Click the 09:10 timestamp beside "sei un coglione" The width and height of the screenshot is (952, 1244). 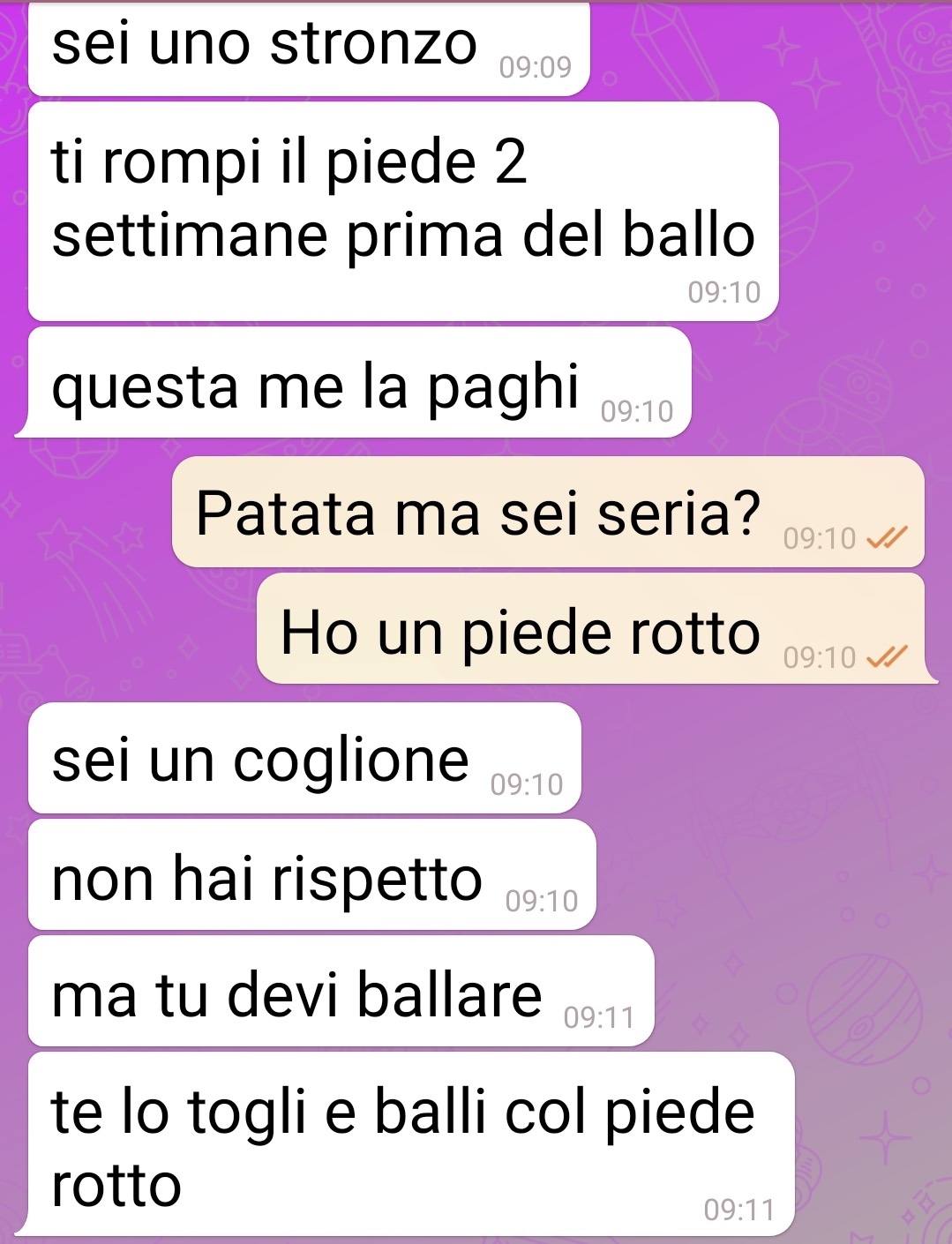tap(527, 784)
